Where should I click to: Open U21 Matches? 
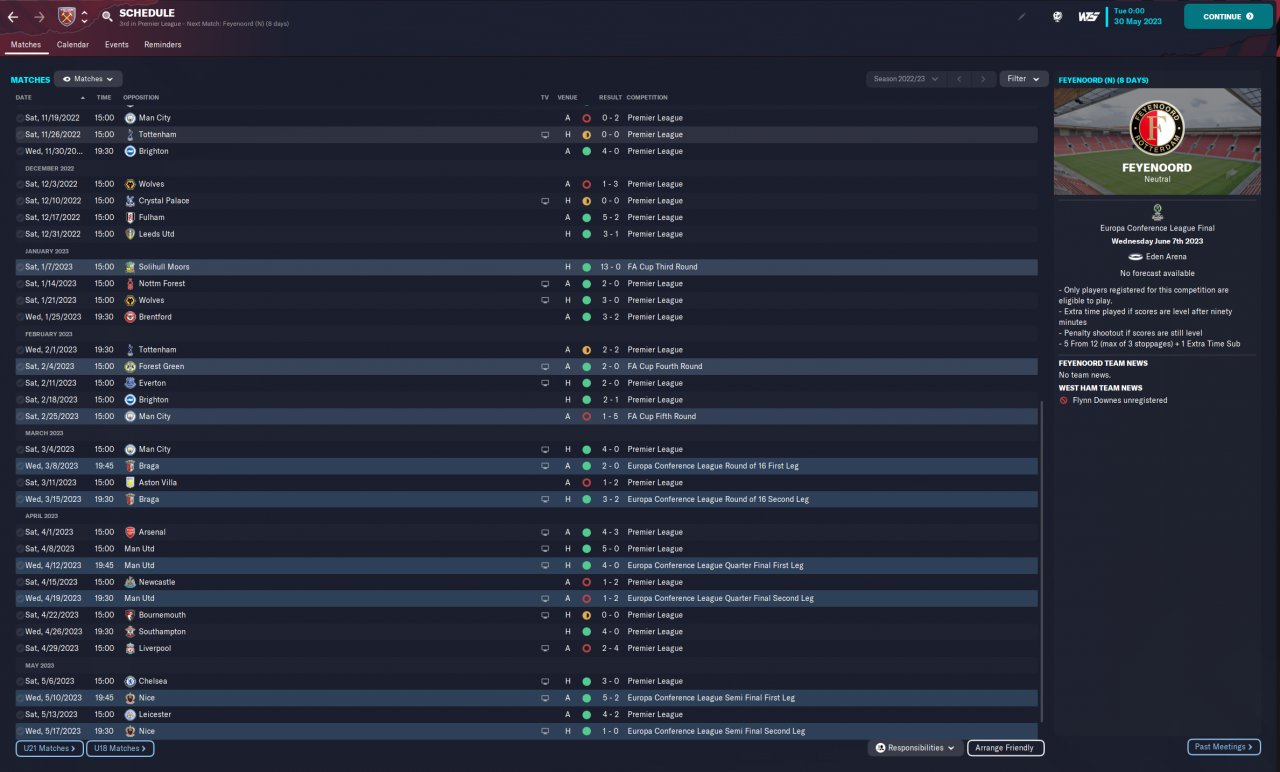point(49,748)
